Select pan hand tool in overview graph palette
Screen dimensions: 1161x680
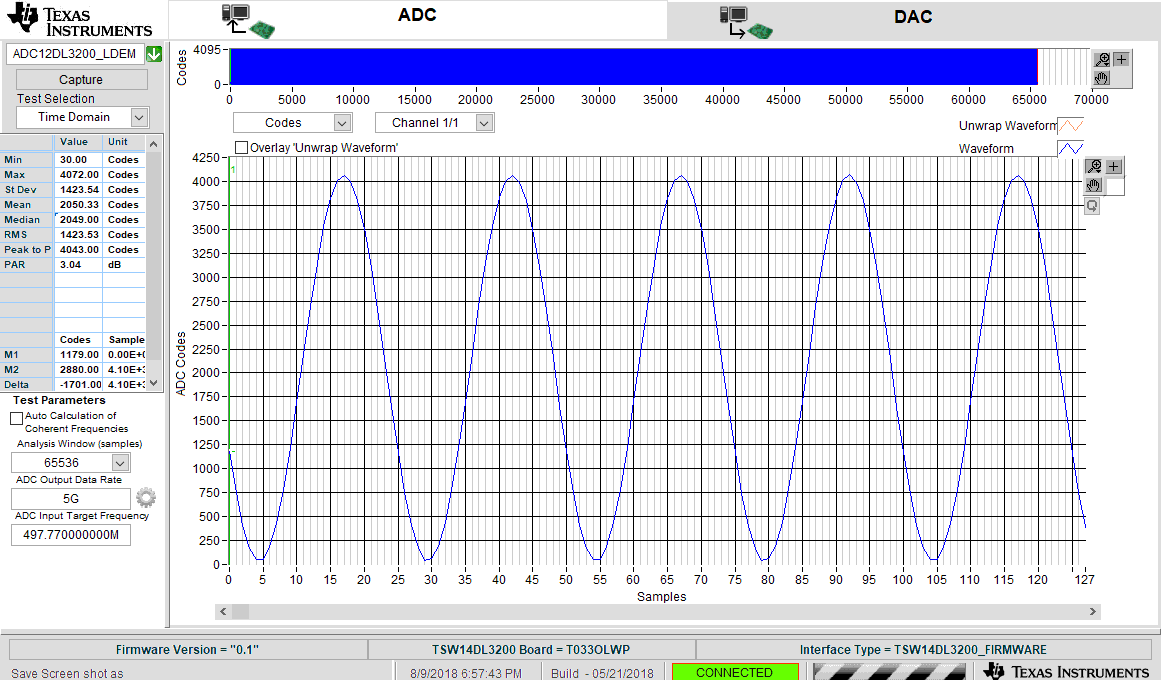pos(1102,77)
